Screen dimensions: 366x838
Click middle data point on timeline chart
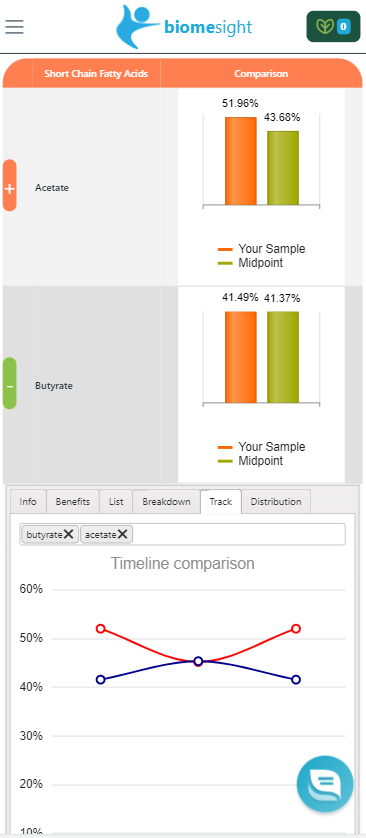[198, 662]
